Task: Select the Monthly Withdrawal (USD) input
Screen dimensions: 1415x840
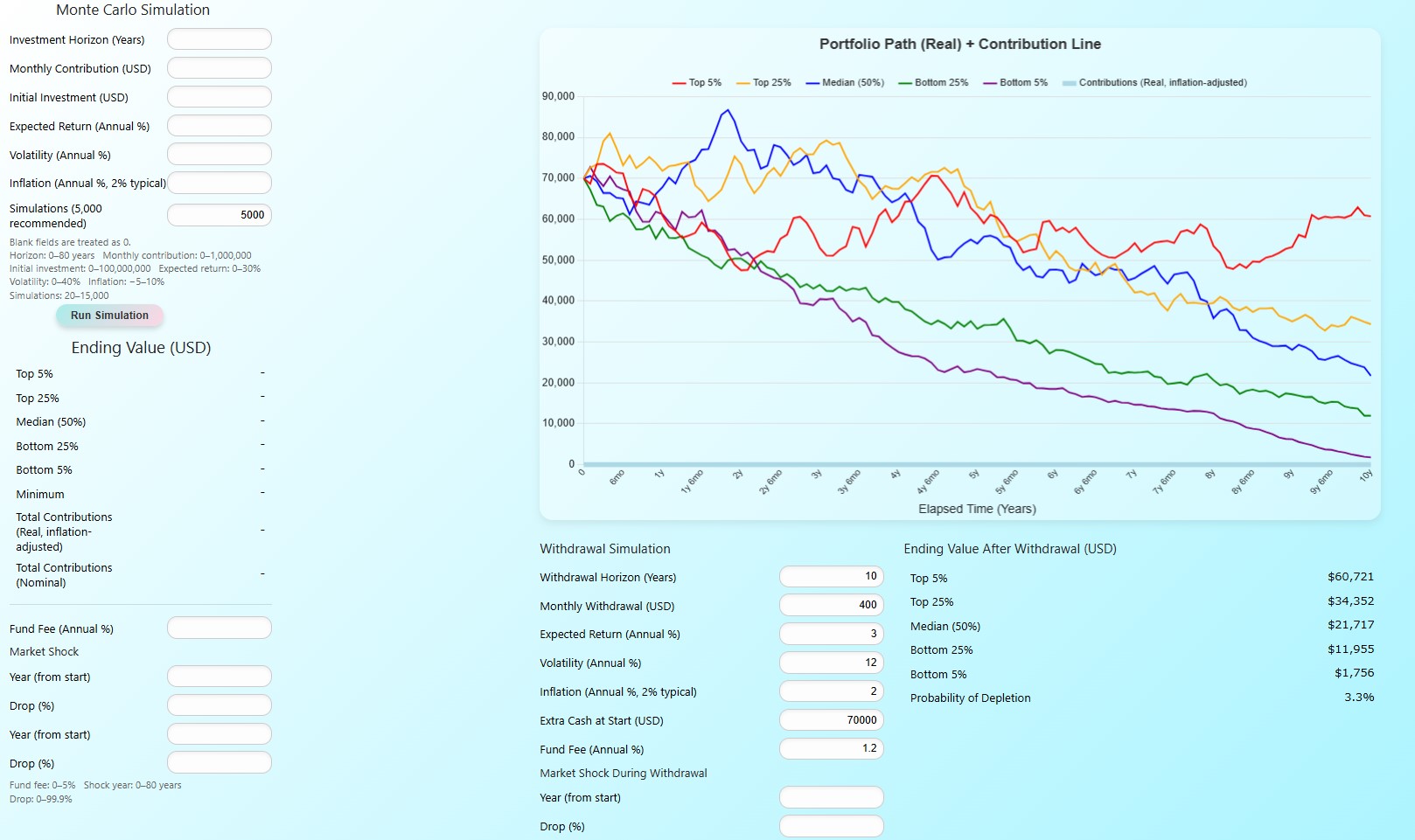Action: tap(831, 605)
